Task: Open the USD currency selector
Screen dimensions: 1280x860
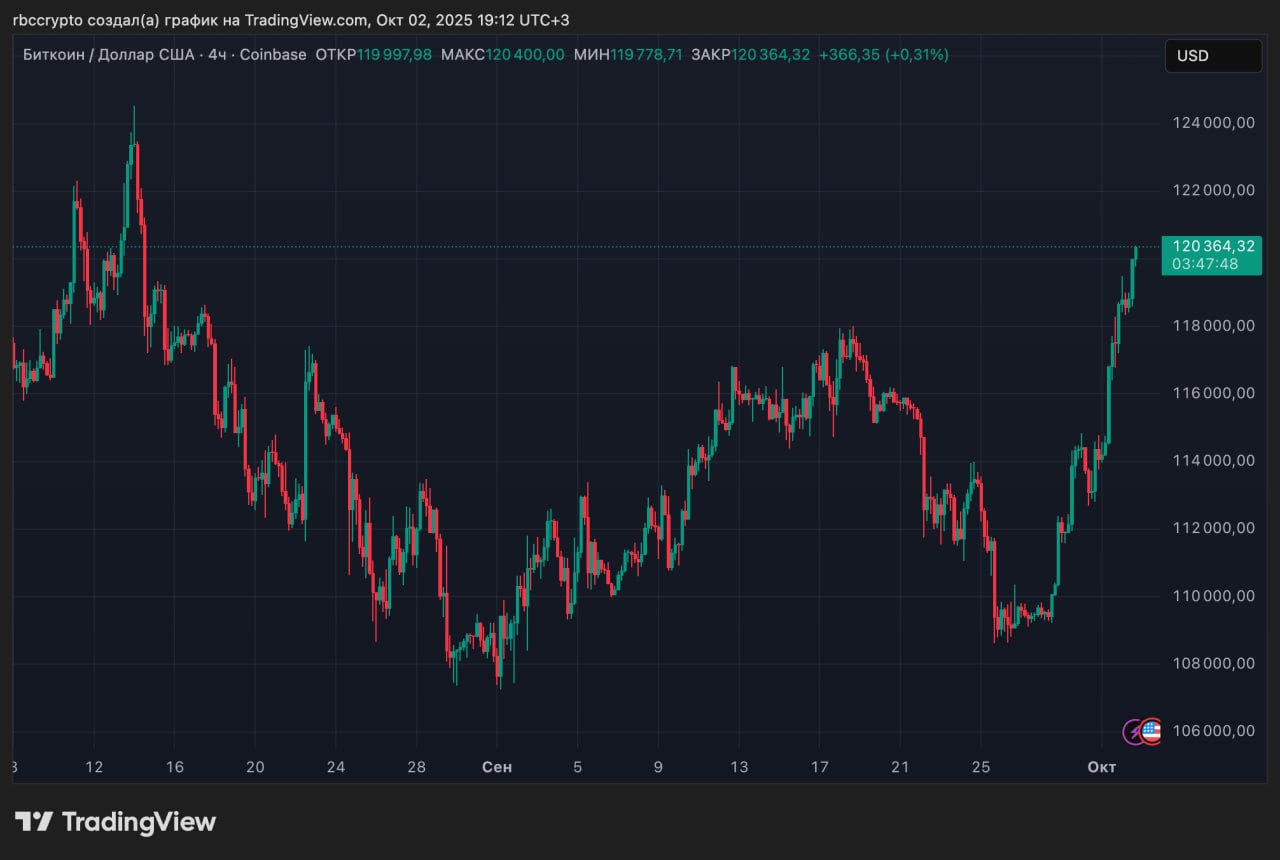Action: [1212, 56]
